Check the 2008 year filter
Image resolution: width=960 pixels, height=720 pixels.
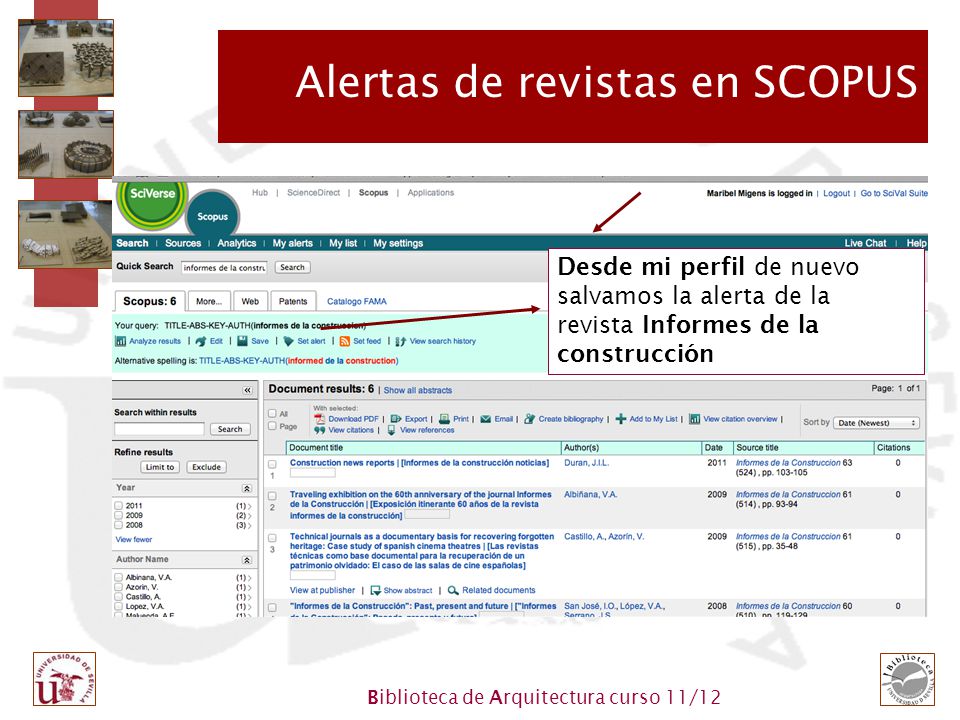tap(119, 525)
